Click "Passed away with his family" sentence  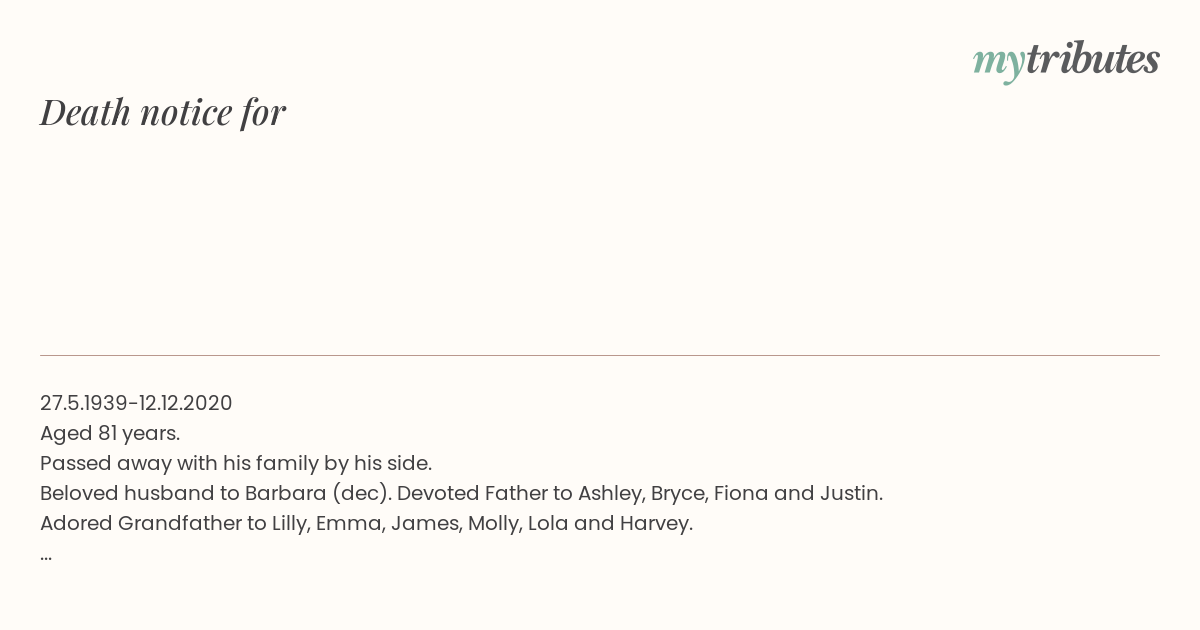236,463
